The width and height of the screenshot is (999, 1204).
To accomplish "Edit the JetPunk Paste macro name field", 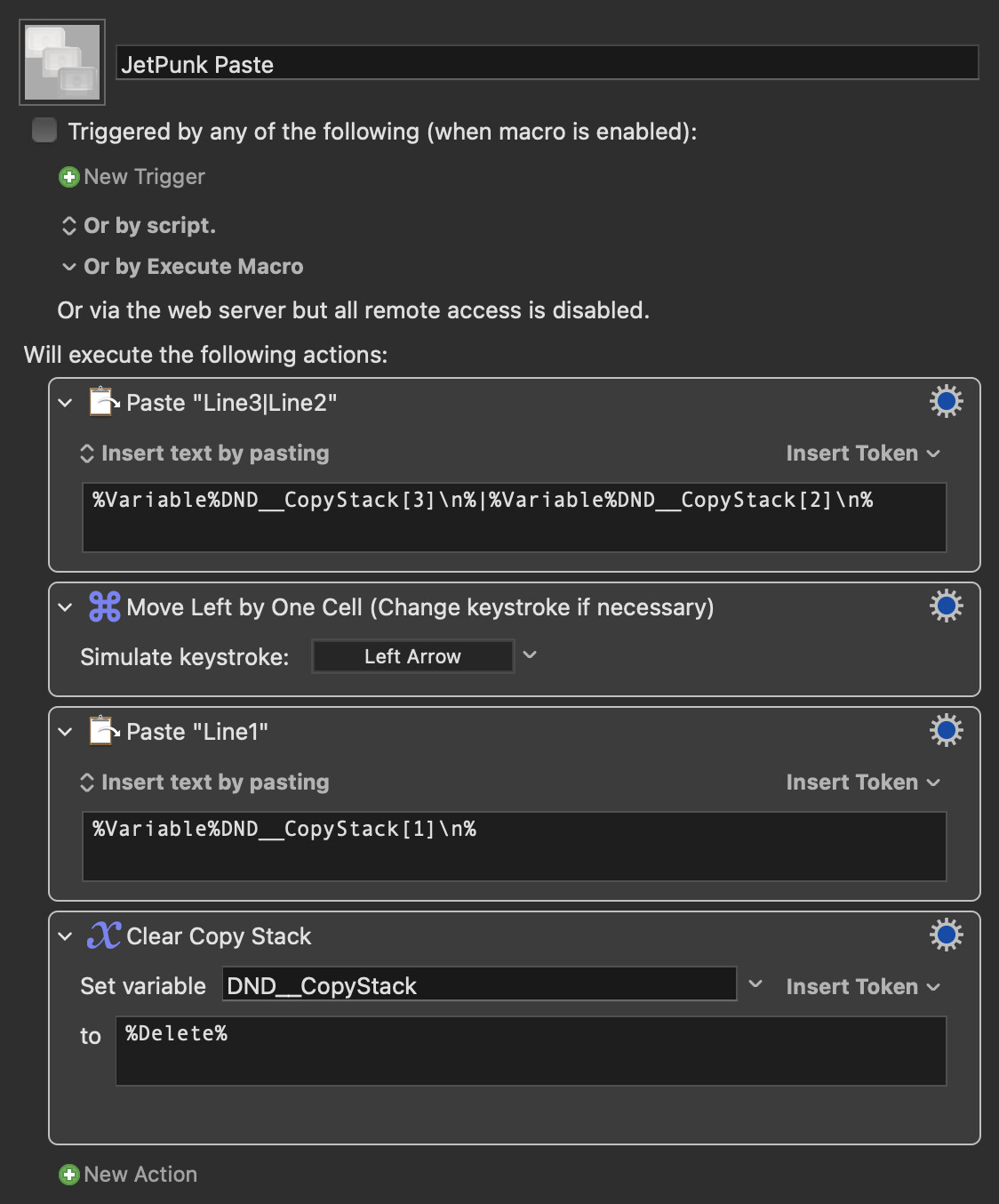I will (547, 64).
